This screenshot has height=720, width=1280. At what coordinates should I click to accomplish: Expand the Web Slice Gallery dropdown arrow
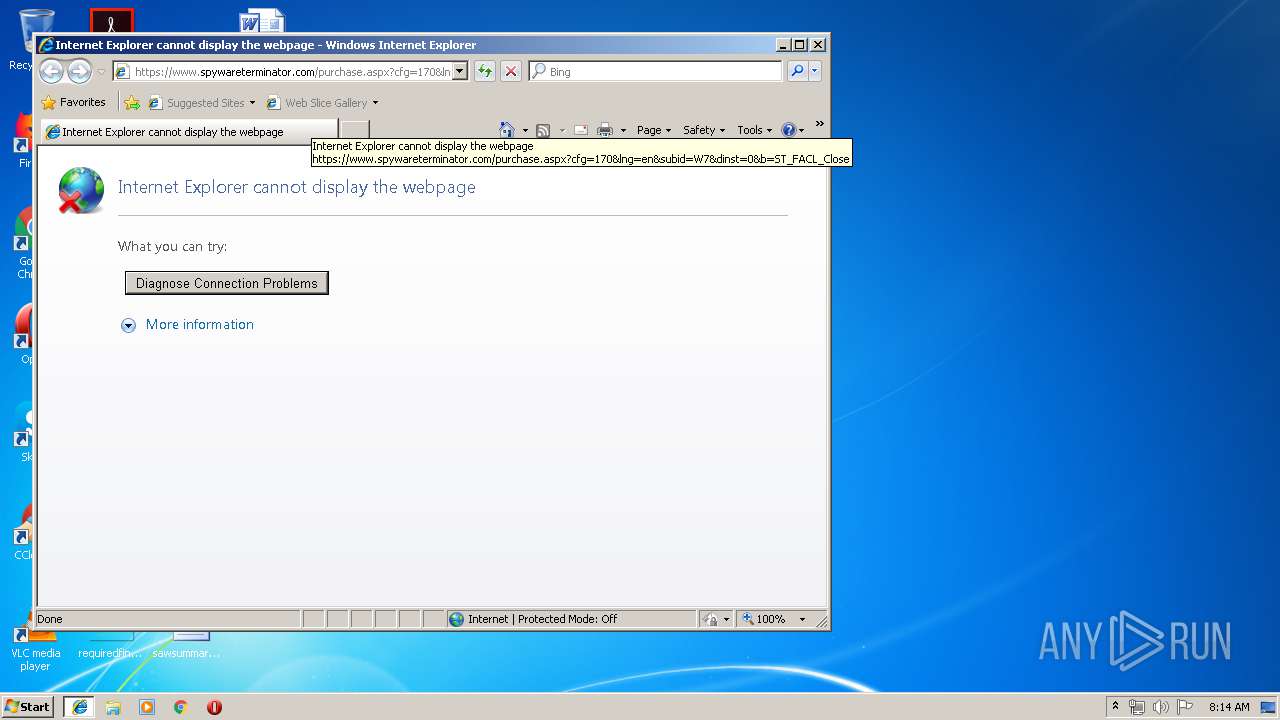tap(375, 103)
